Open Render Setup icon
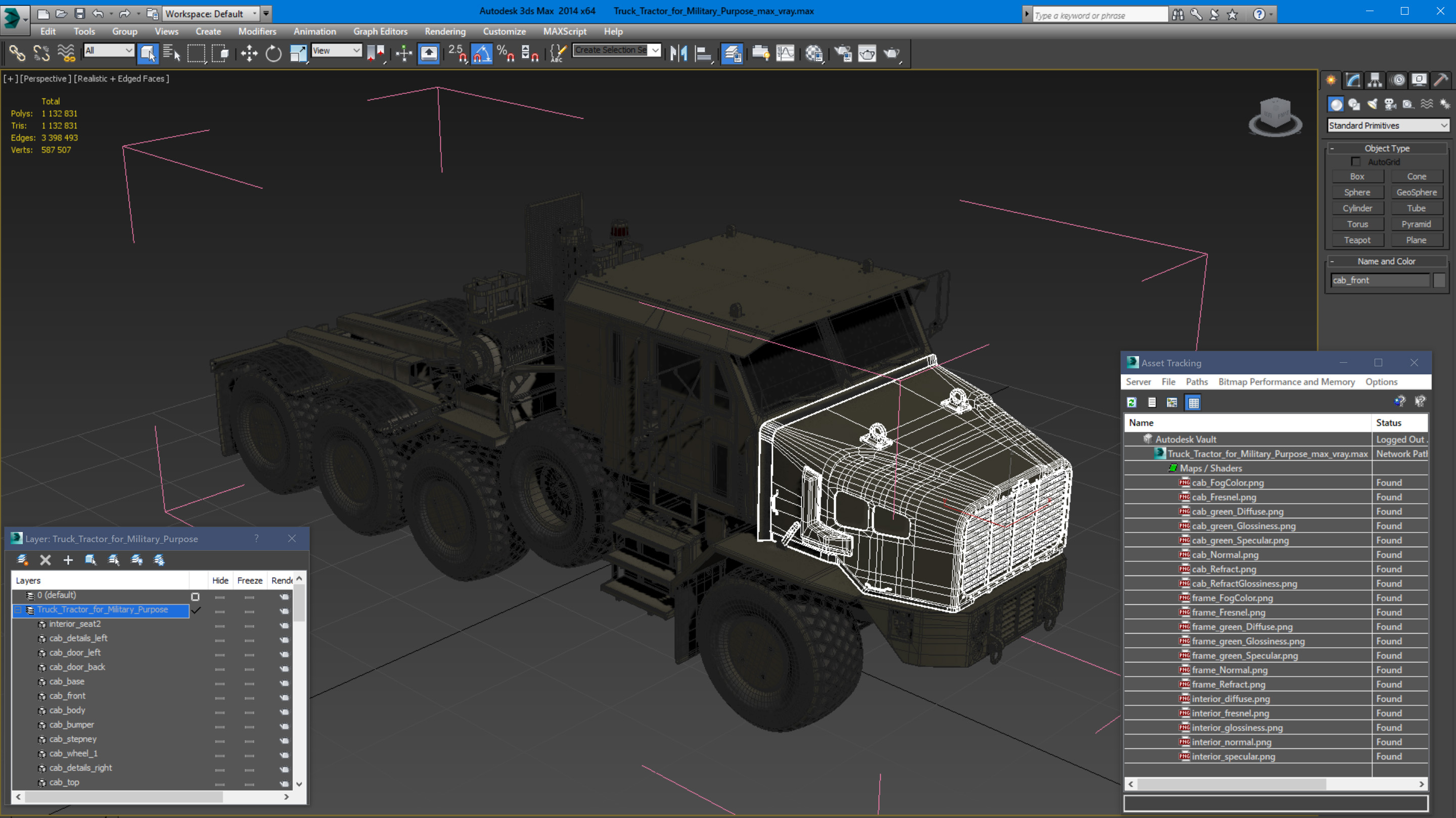This screenshot has height=818, width=1456. point(843,53)
